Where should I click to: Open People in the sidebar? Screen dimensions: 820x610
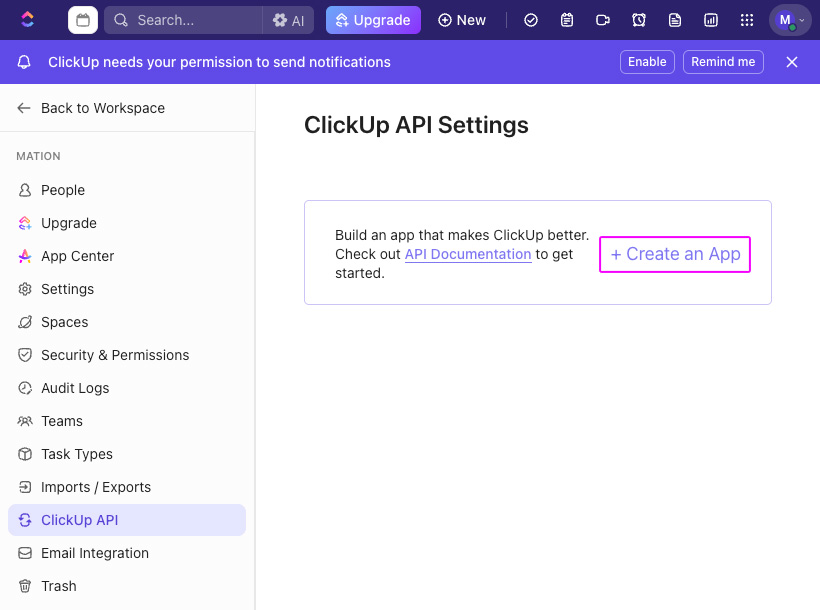pyautogui.click(x=127, y=190)
